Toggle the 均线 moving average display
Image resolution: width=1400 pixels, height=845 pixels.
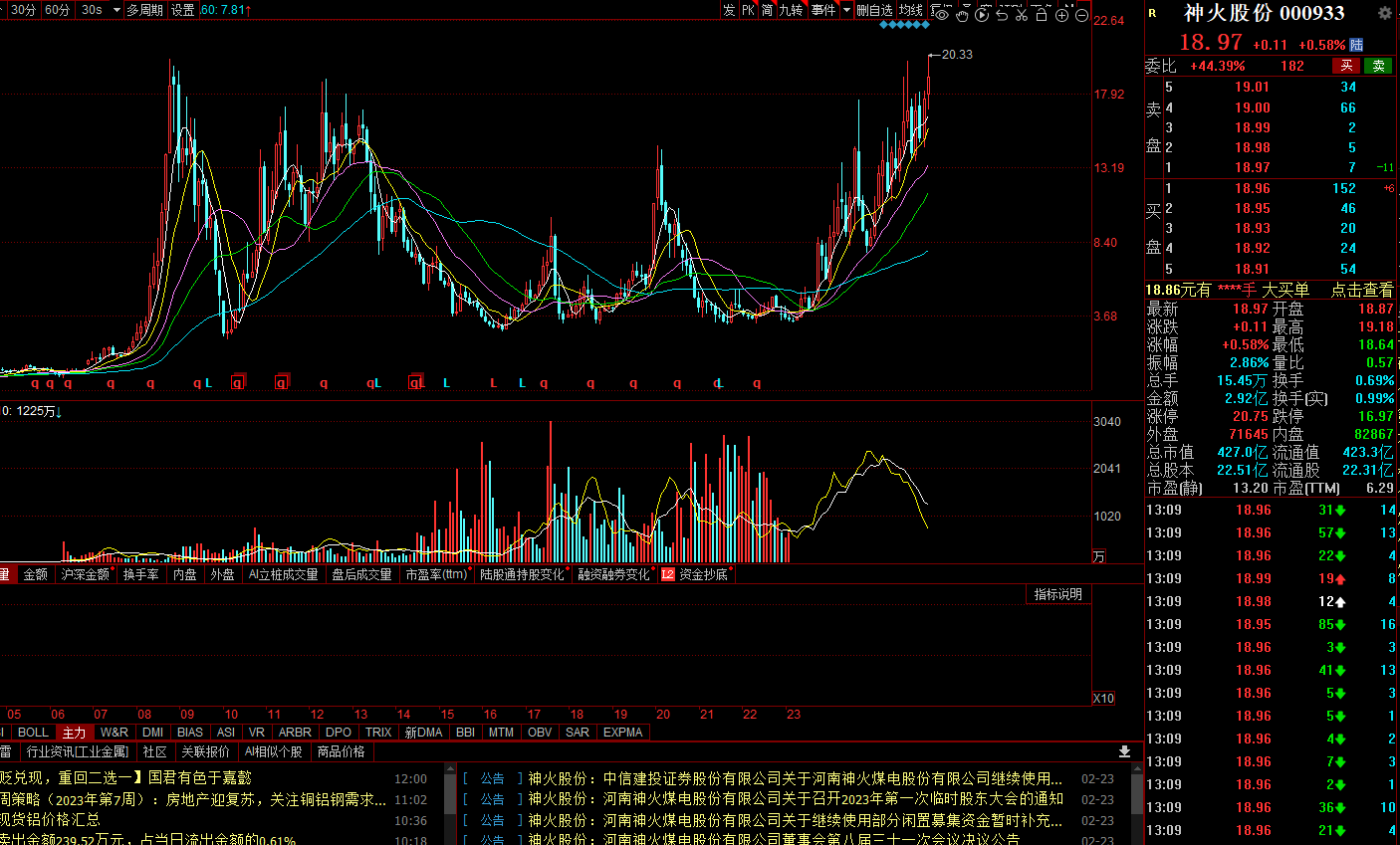tap(911, 10)
